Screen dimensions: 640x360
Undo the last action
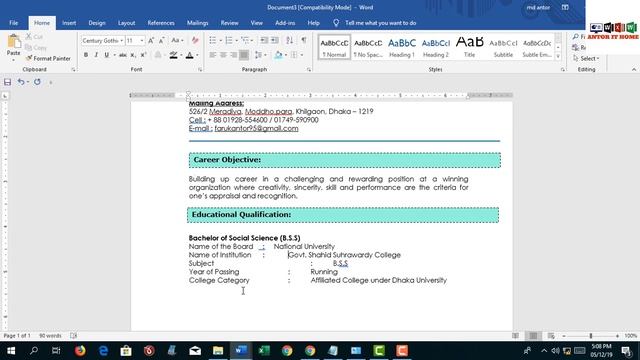pyautogui.click(x=21, y=82)
